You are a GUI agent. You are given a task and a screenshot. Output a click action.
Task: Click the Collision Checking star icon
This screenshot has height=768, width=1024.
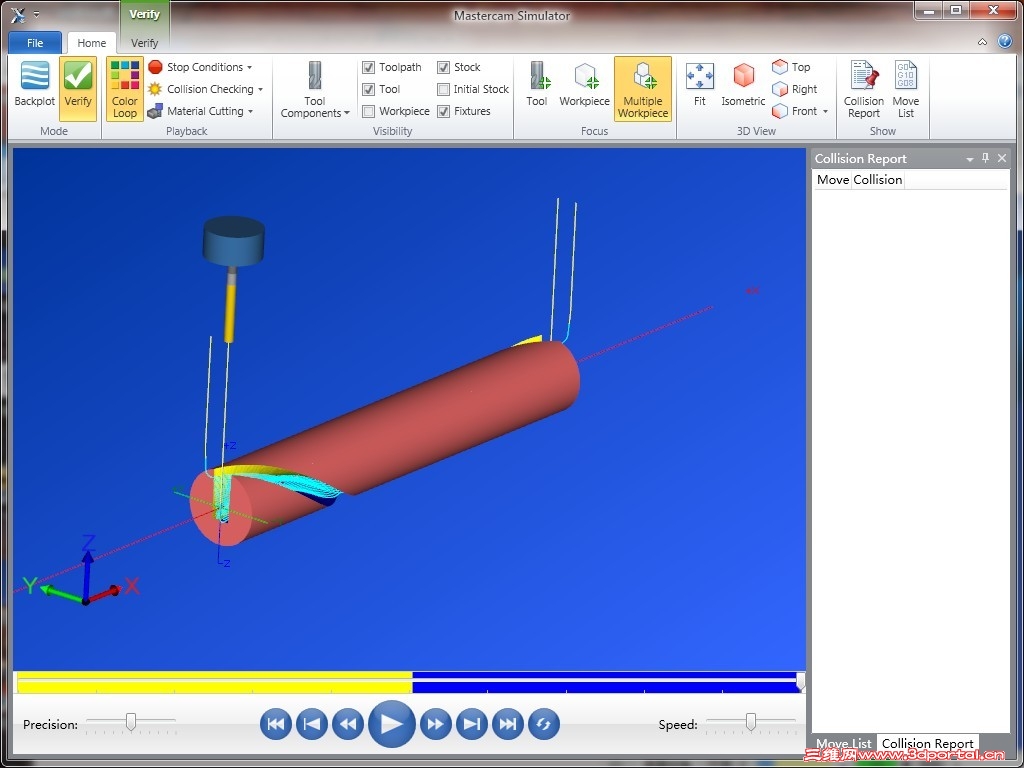(x=155, y=89)
